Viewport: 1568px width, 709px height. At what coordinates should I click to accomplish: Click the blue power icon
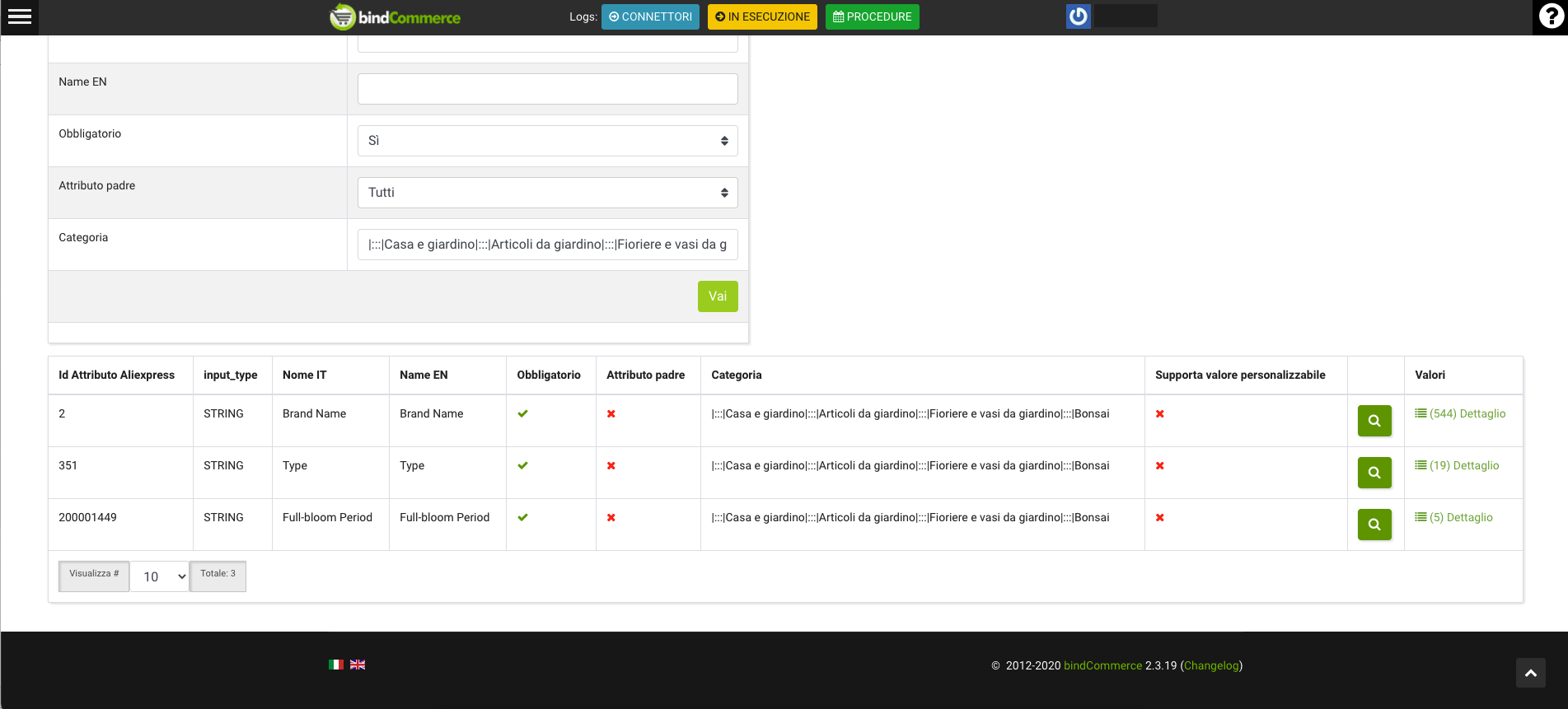pos(1078,16)
